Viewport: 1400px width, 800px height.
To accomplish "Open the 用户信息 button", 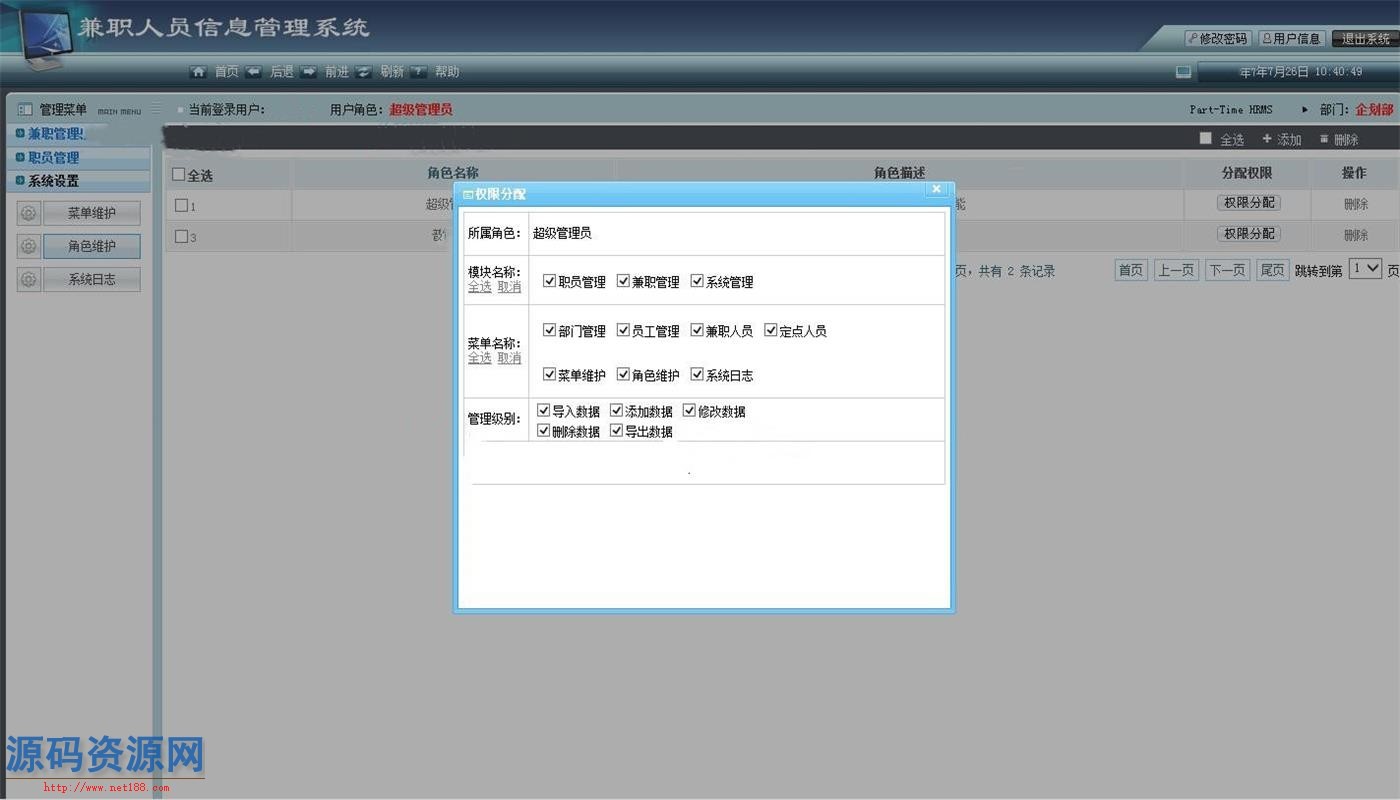I will [1291, 39].
